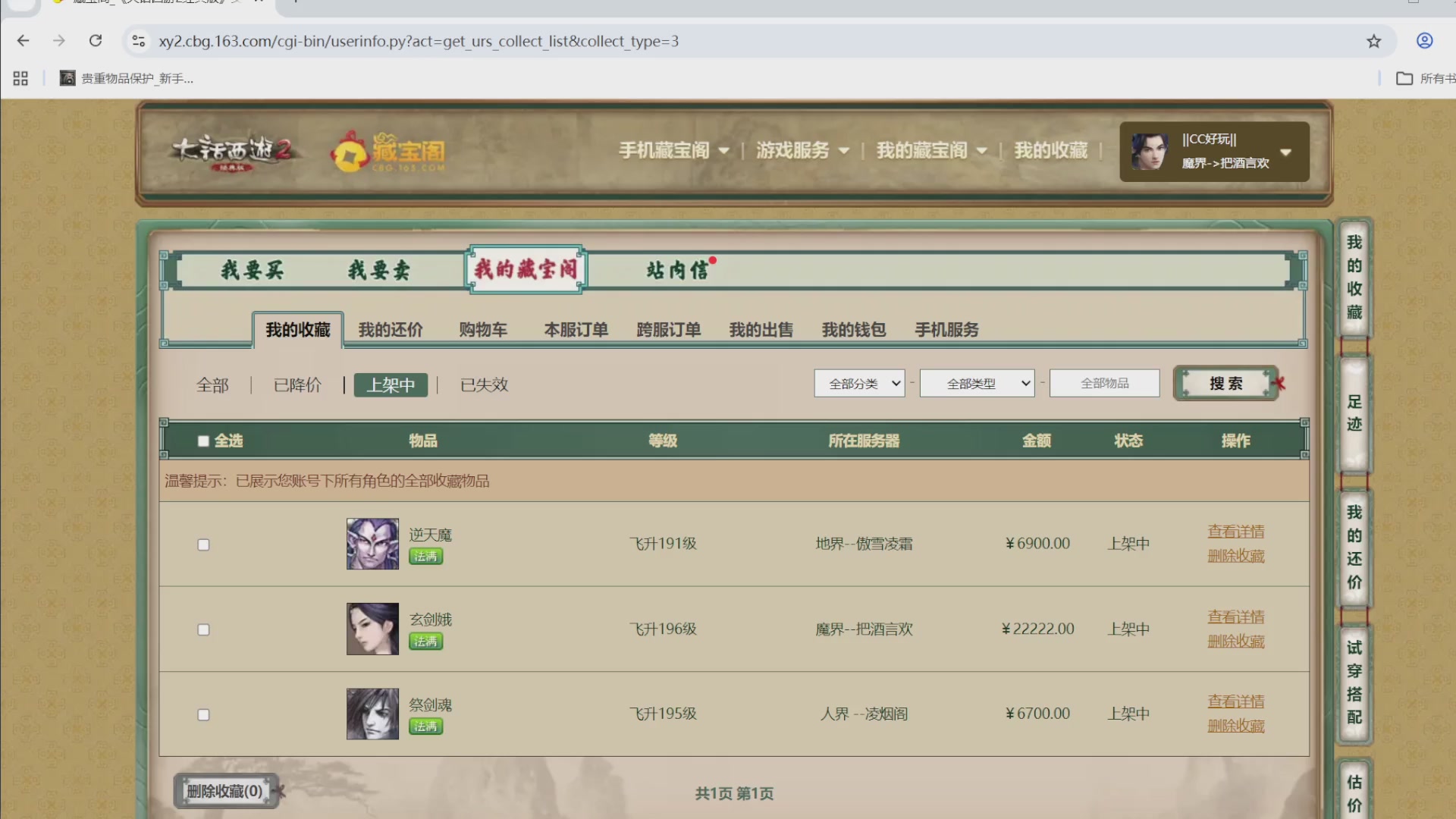Click the page reload icon
The height and width of the screenshot is (819, 1456).
click(x=96, y=41)
